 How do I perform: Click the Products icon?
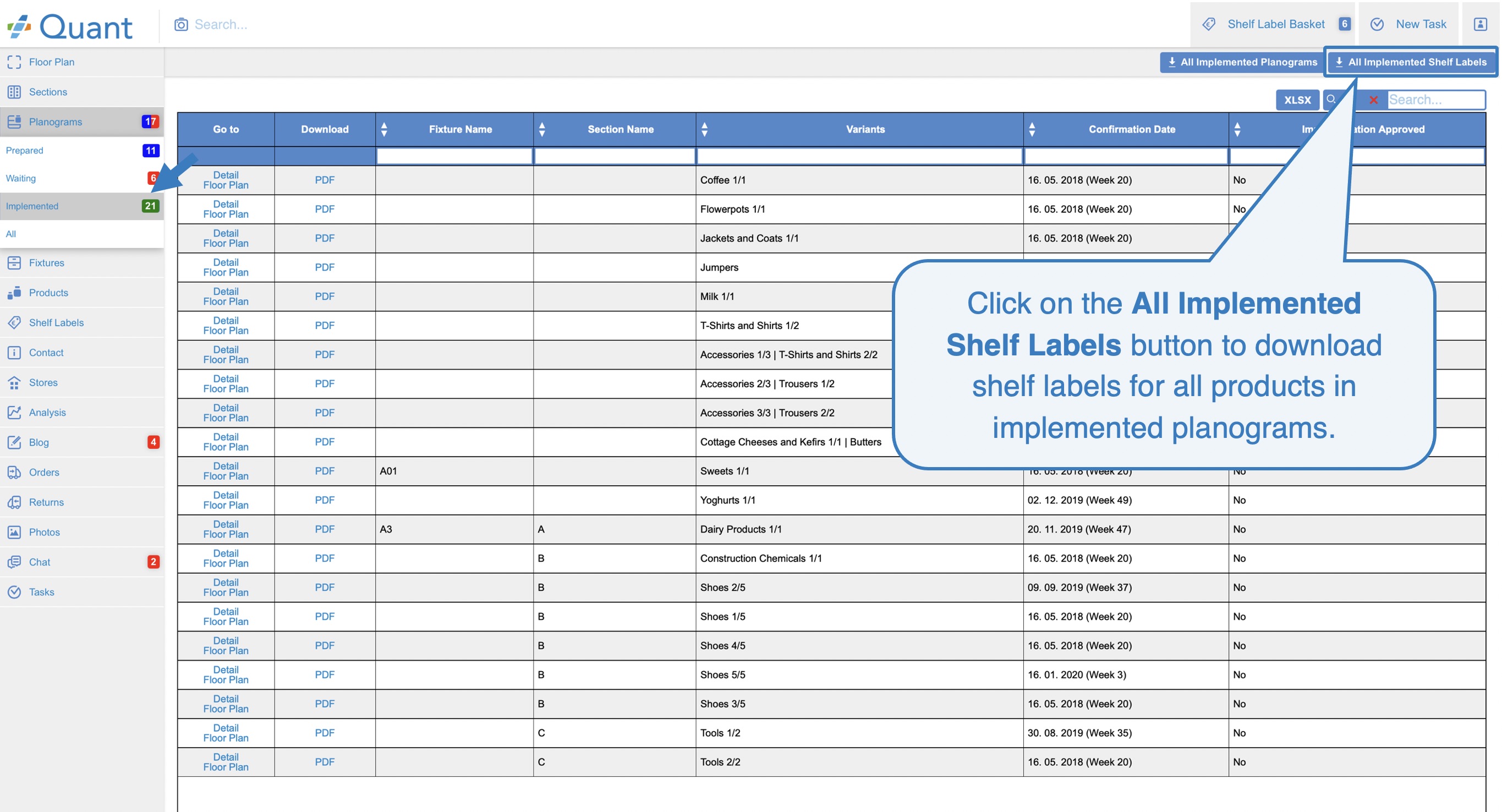(14, 292)
